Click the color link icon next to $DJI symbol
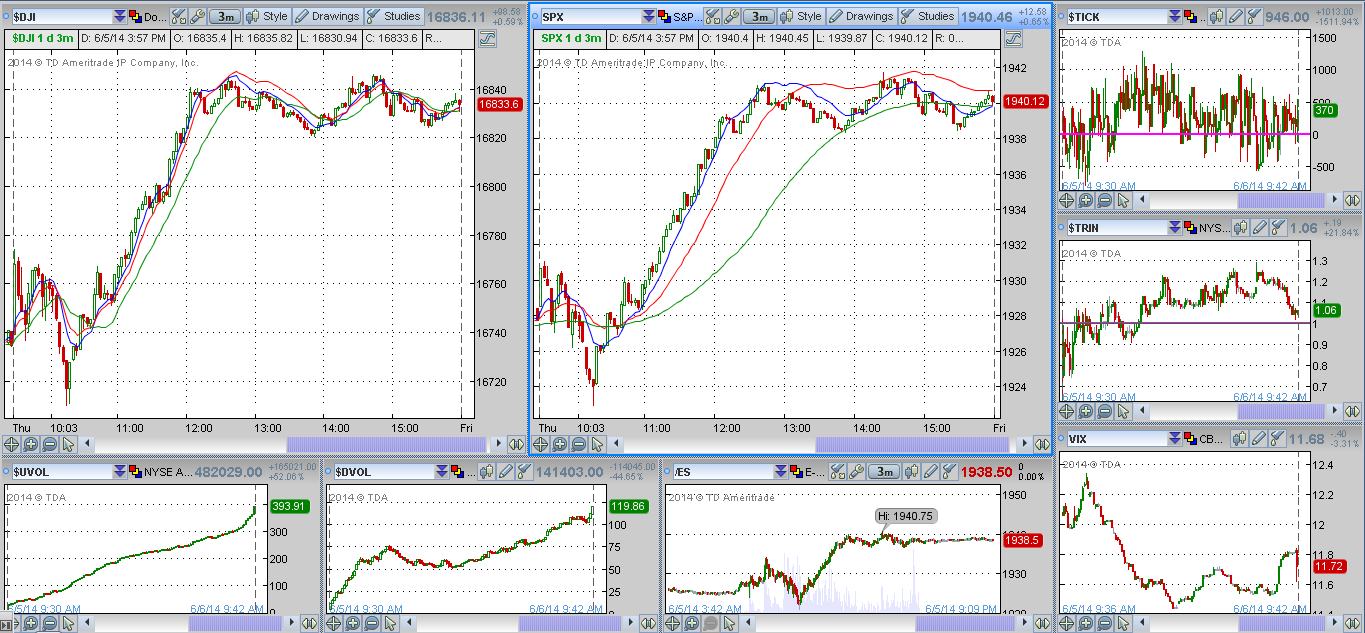Screen dimensions: 1365x633 [134, 17]
